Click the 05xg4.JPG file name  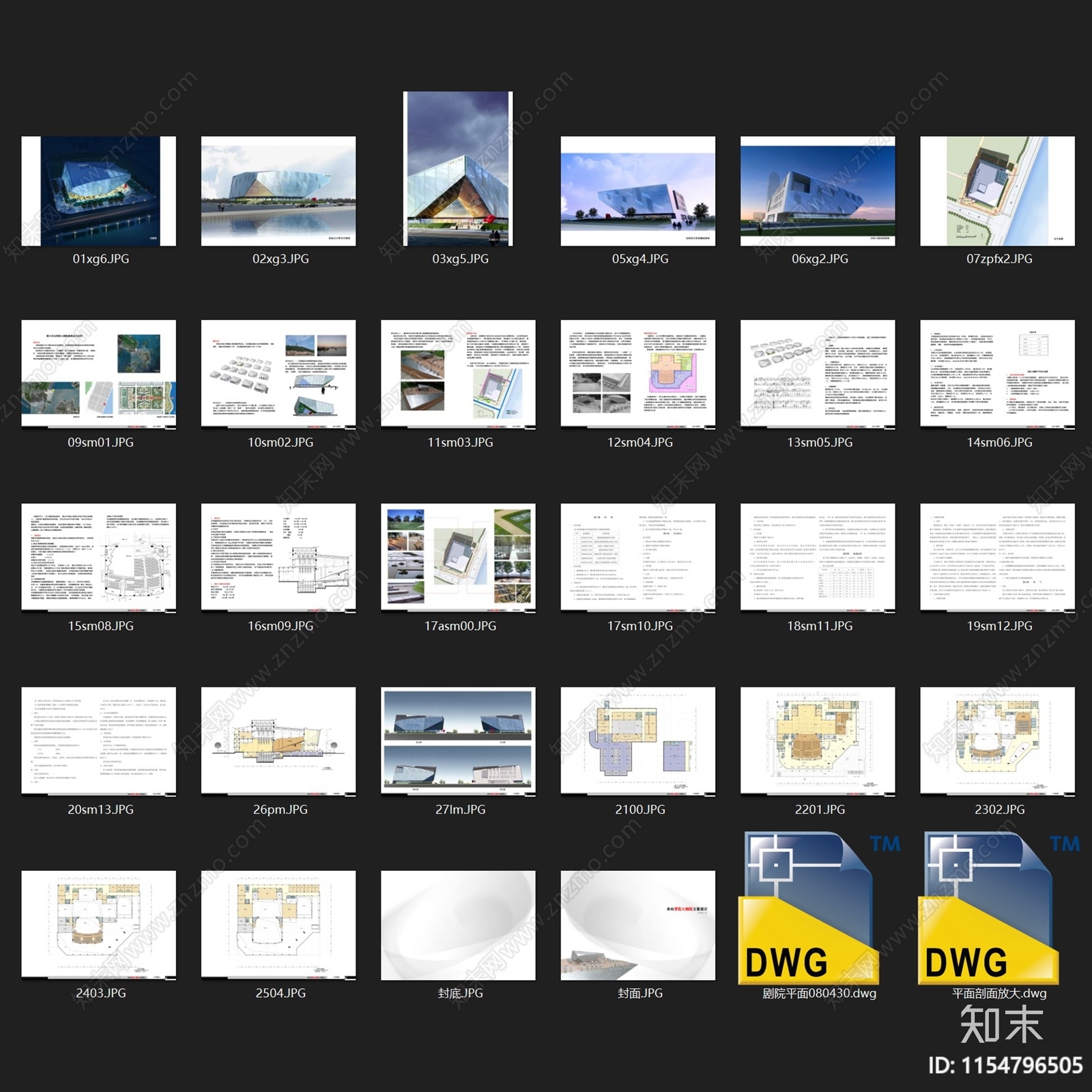point(640,259)
